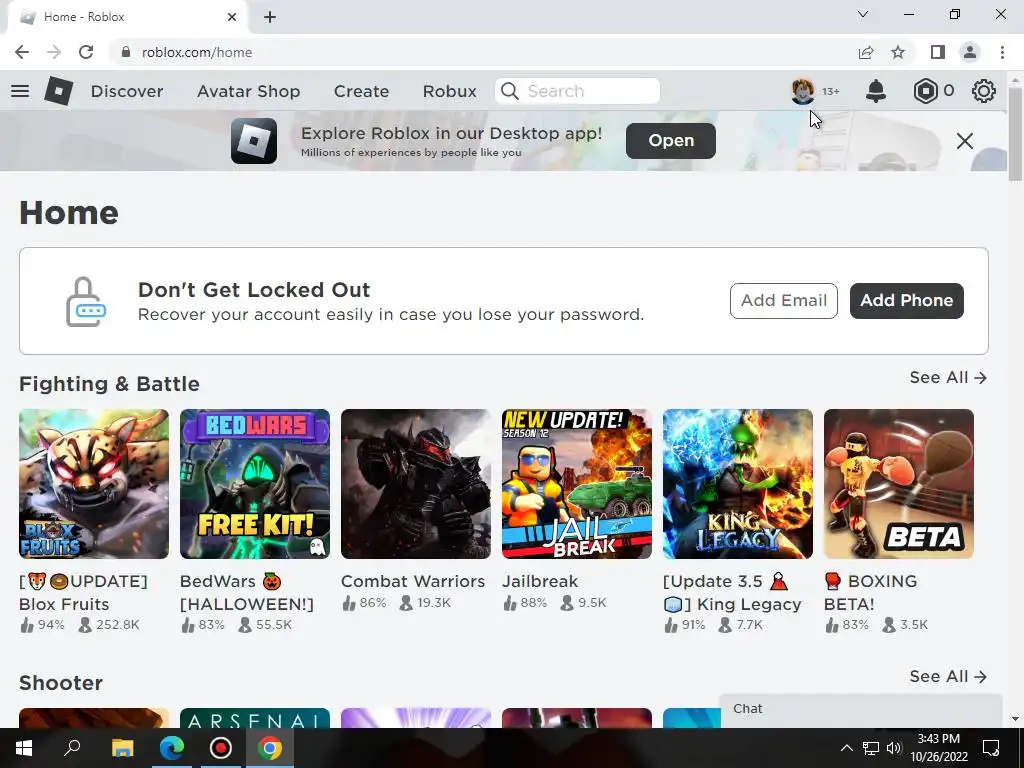
Task: Open the Discover menu
Action: 127,91
